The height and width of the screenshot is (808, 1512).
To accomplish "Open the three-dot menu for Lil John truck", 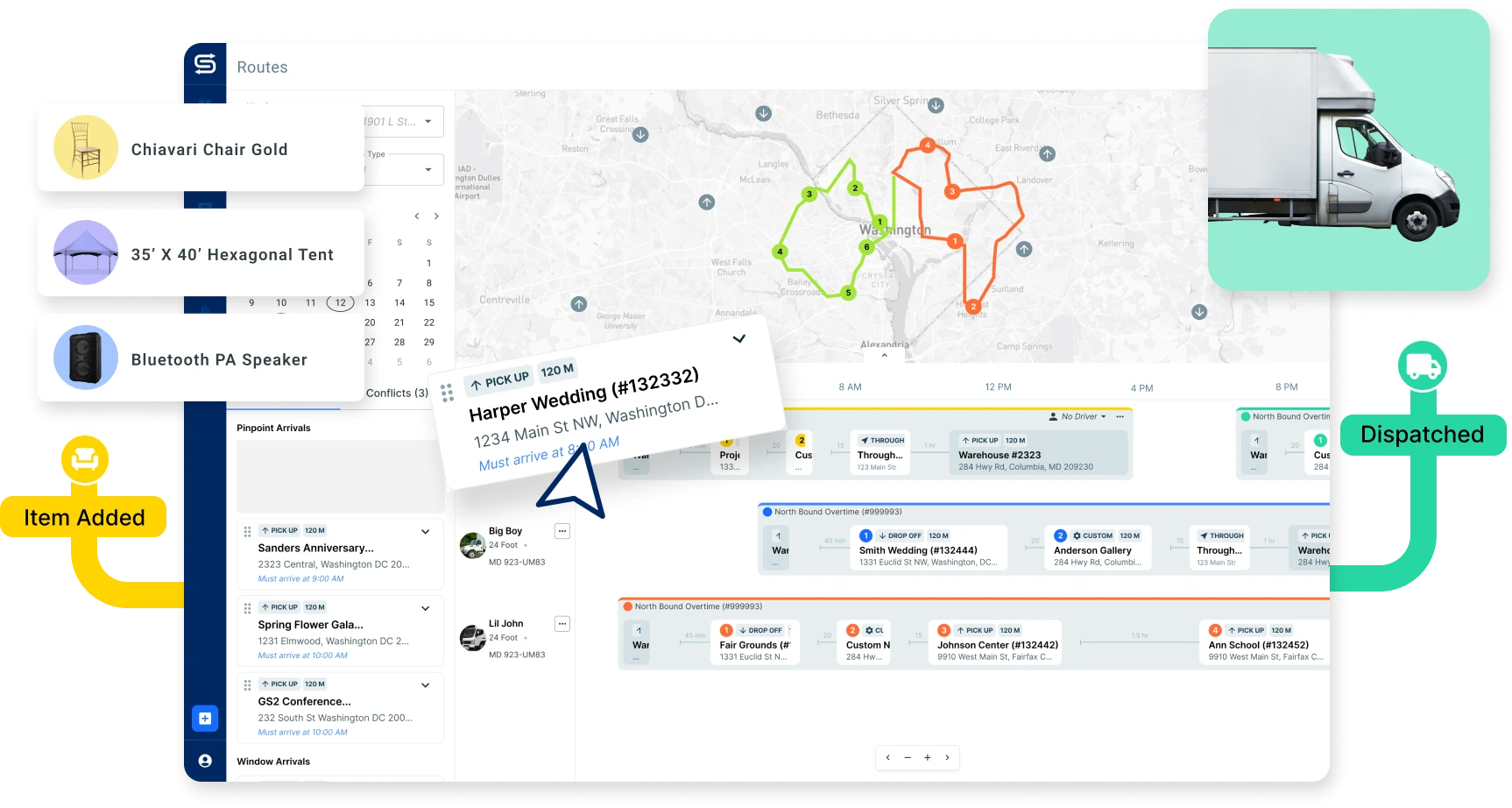I will (x=562, y=624).
